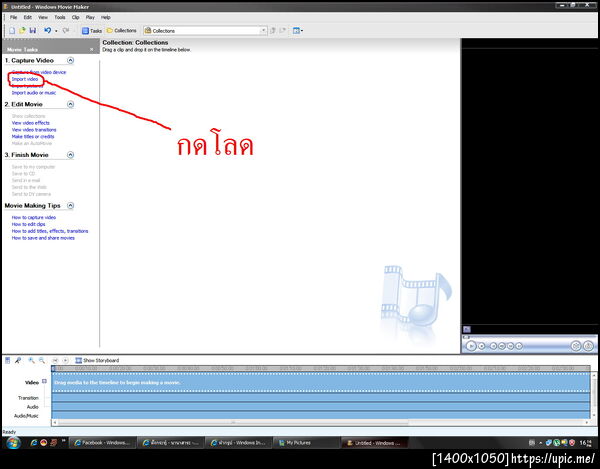Collapse the Movie Making Tips section
The width and height of the screenshot is (600, 469).
pyautogui.click(x=70, y=205)
